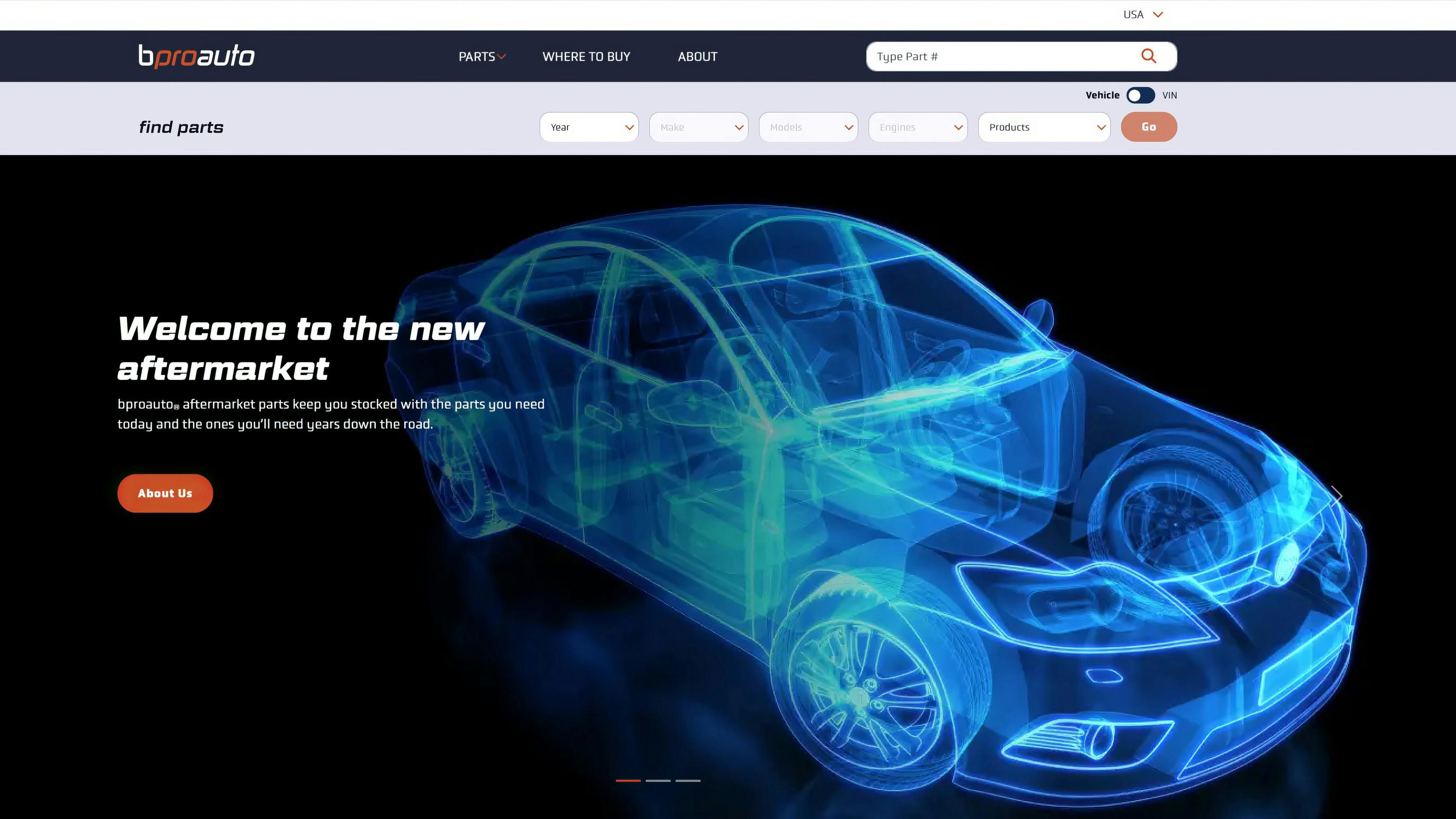The height and width of the screenshot is (819, 1456).
Task: Jump to the third carousel slide indicator
Action: pyautogui.click(x=688, y=780)
